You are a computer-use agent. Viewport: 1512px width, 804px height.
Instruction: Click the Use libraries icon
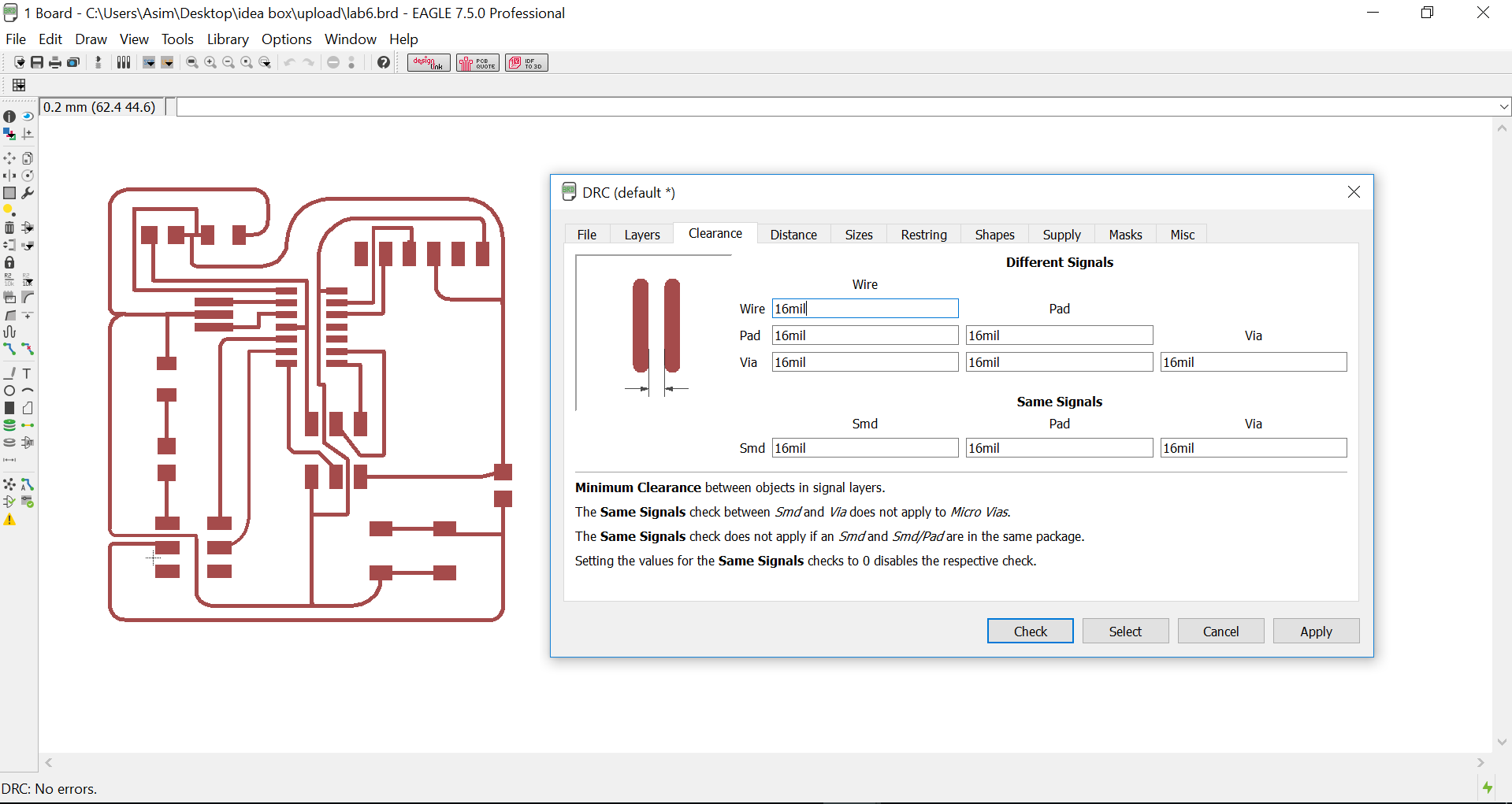[x=124, y=62]
